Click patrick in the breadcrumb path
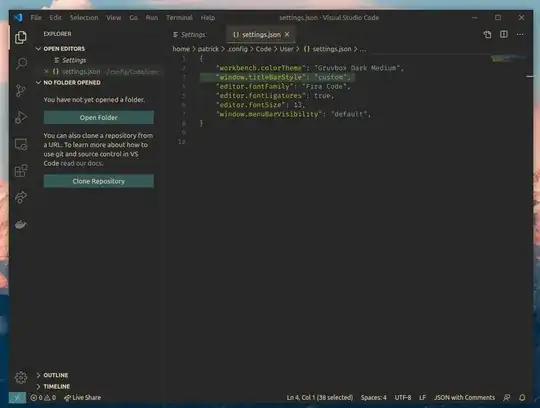 208,49
